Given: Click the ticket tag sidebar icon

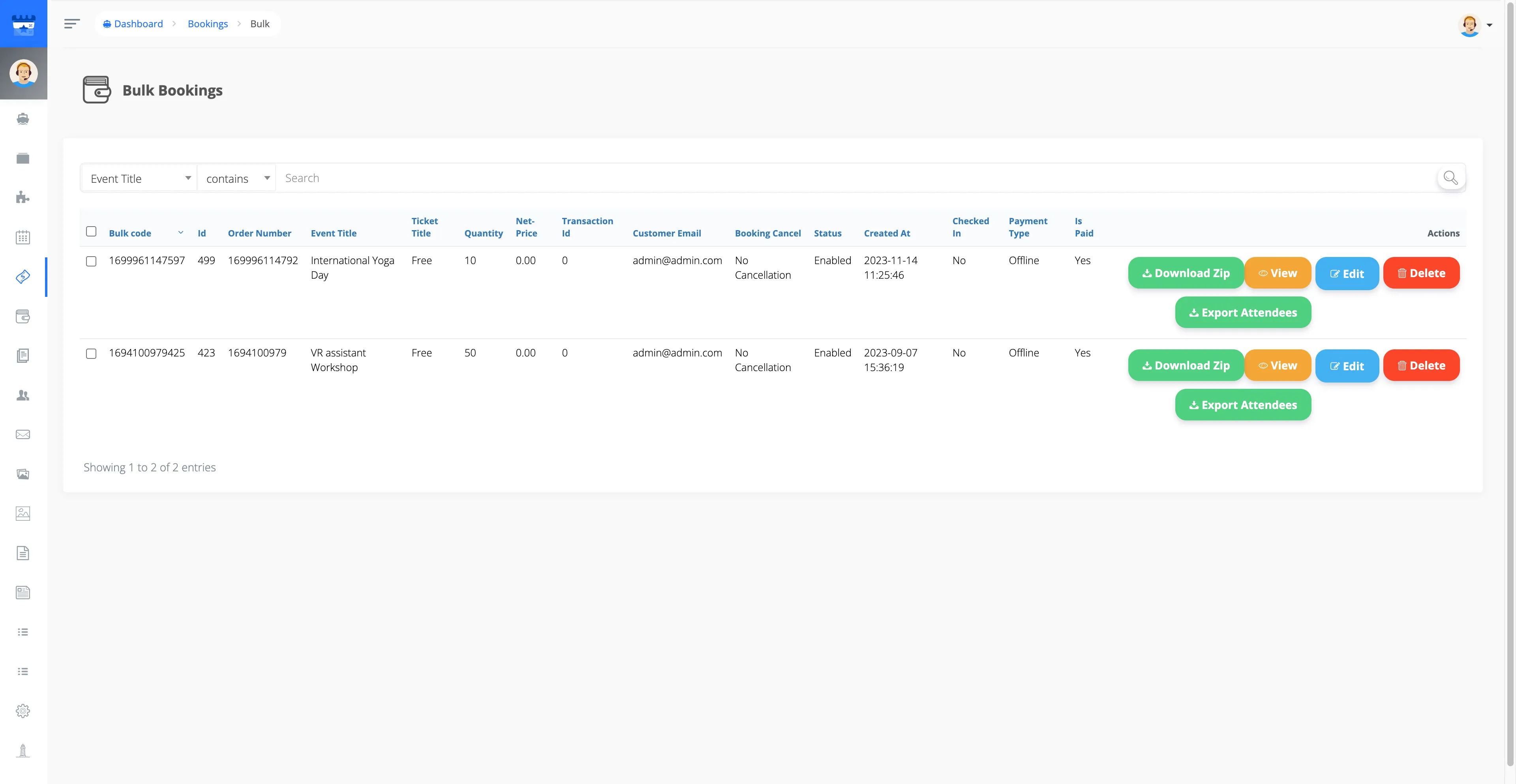Looking at the screenshot, I should coord(23,277).
